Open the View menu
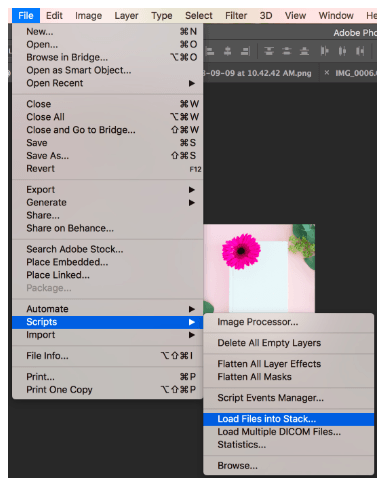This screenshot has height=484, width=388. (x=295, y=16)
